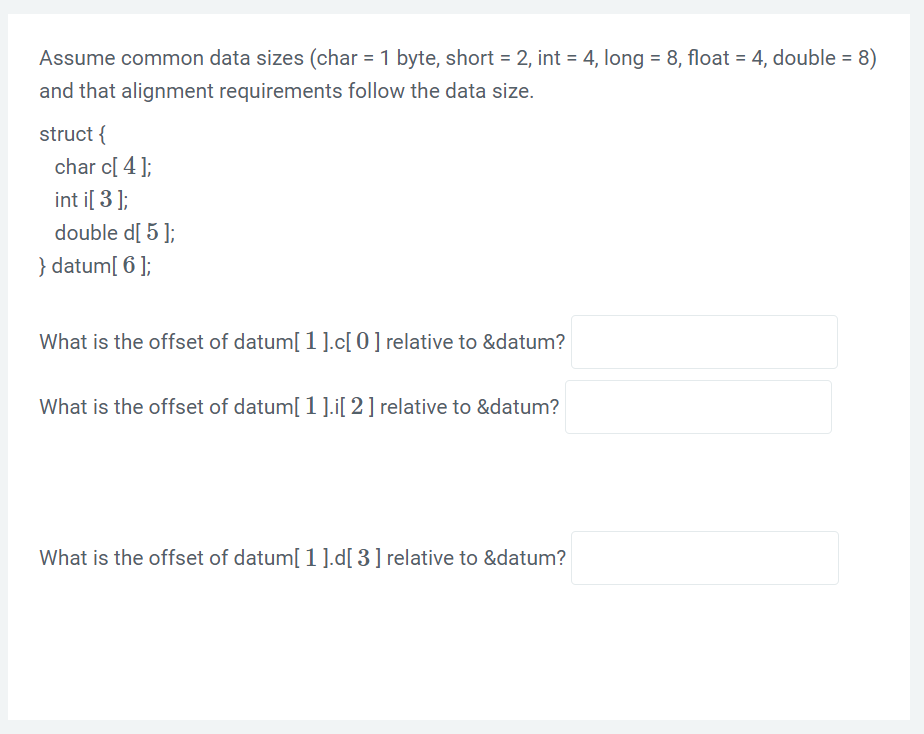Select the blue array size 3 in int i
The width and height of the screenshot is (924, 734).
[x=104, y=198]
